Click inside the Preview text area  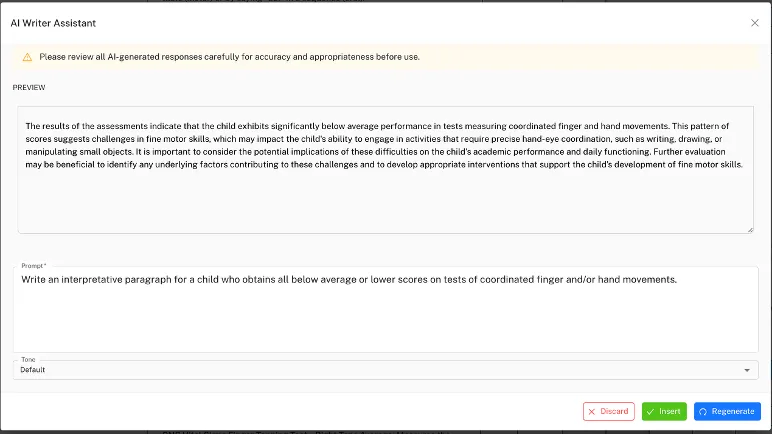(386, 169)
